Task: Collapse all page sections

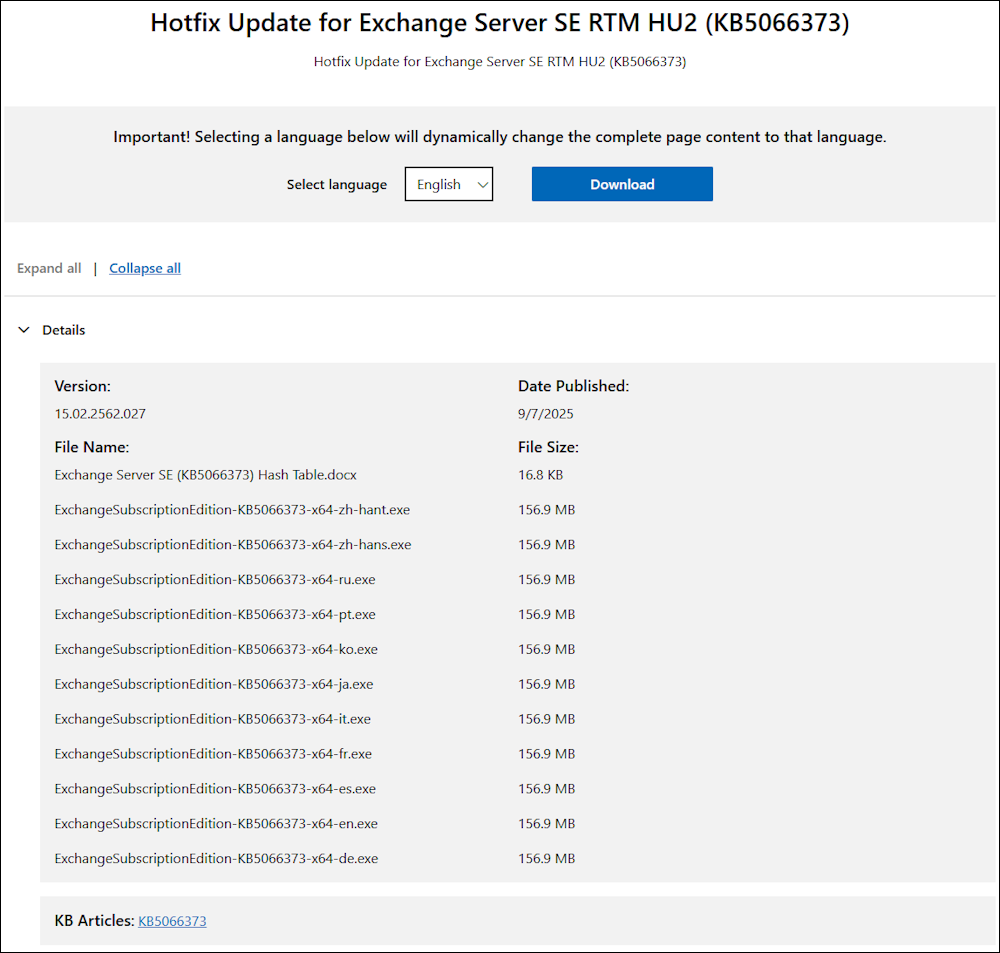Action: tap(144, 267)
